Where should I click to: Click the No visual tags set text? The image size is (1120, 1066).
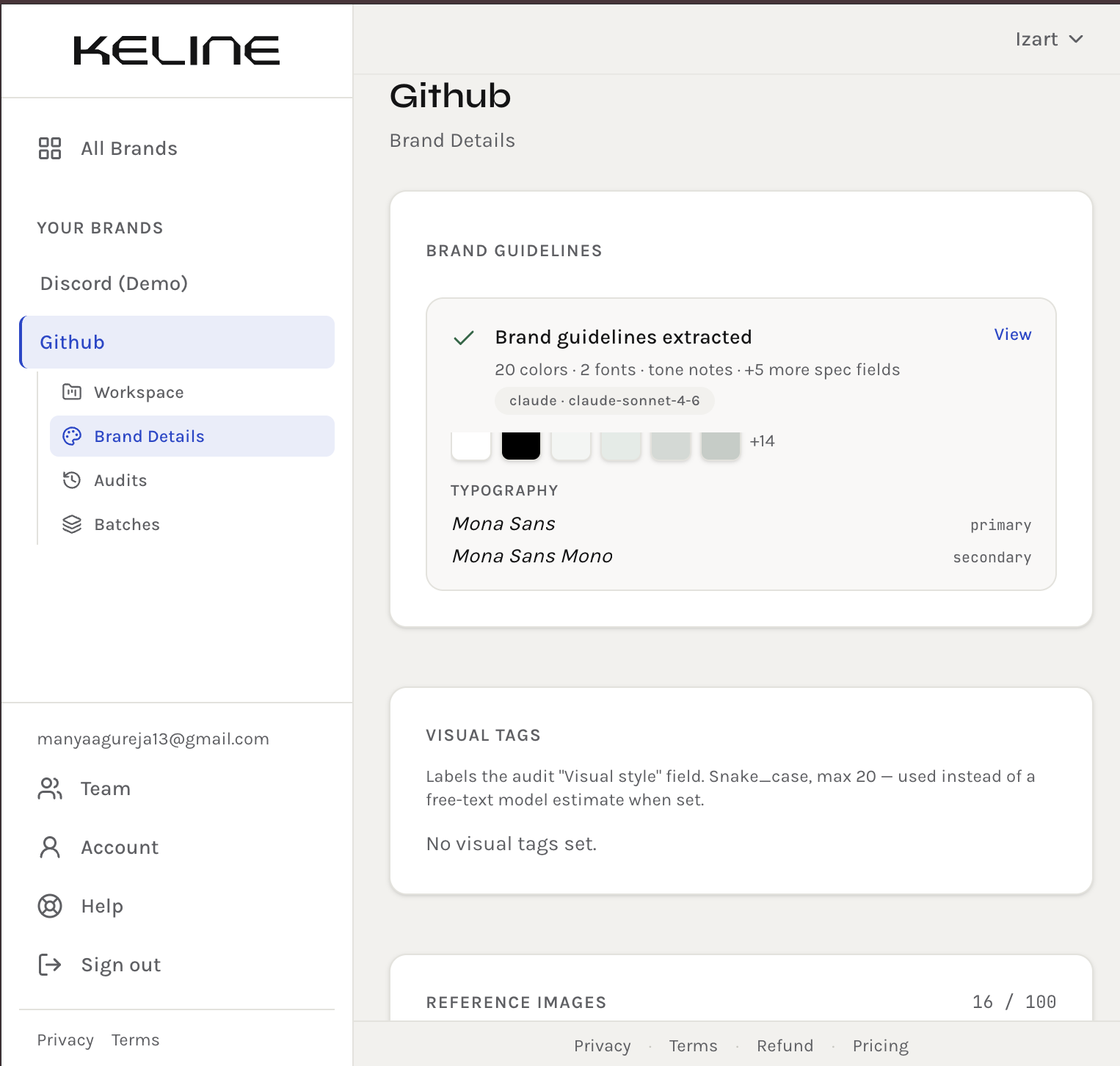click(512, 844)
